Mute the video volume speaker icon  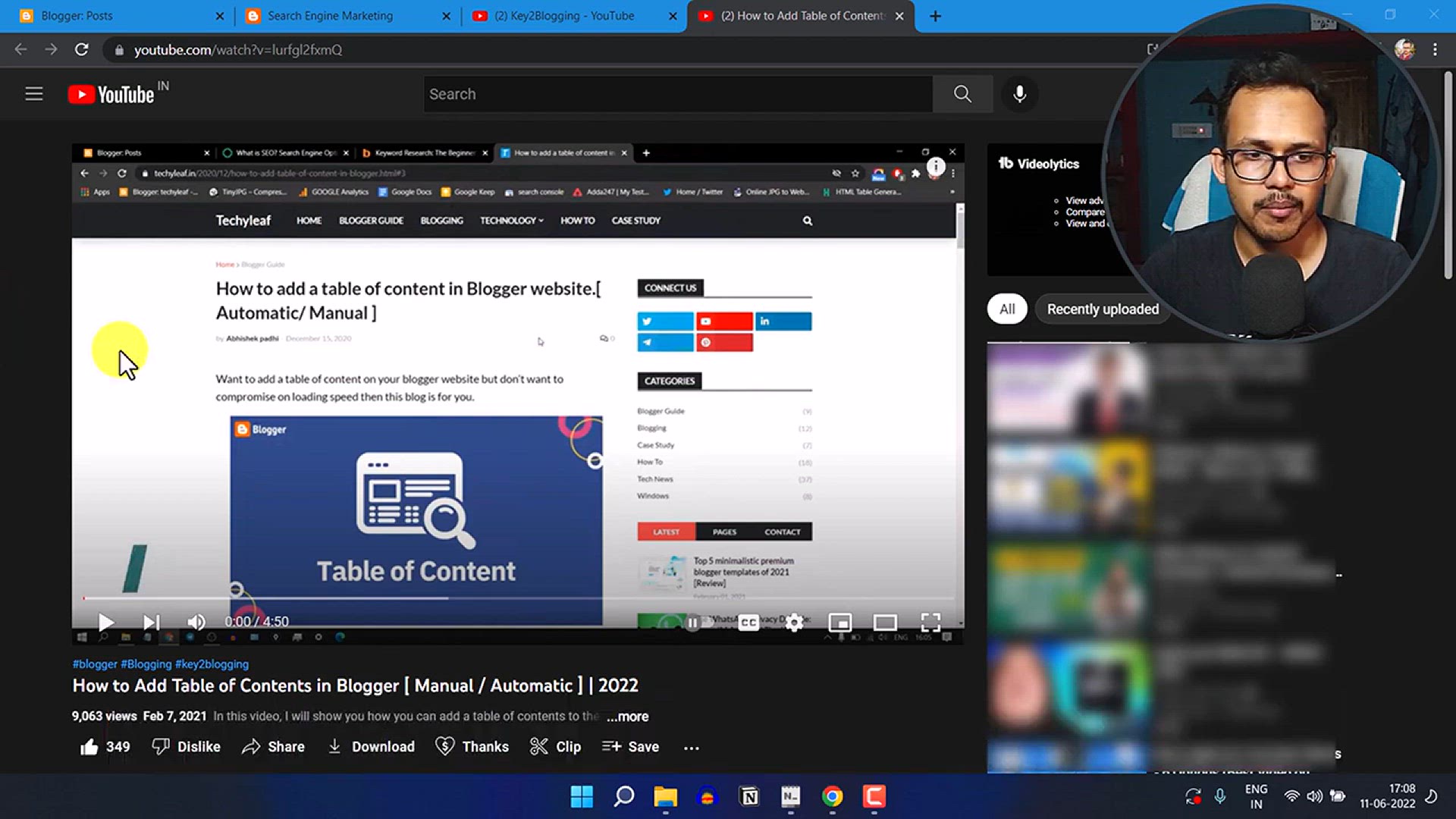[x=196, y=623]
